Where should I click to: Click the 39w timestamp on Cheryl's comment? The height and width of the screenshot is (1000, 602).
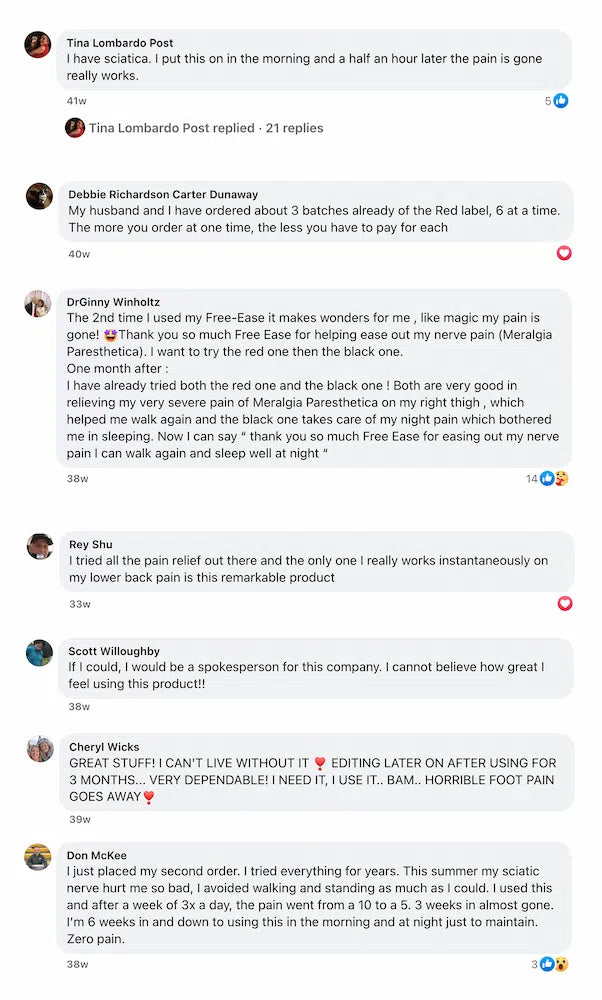[79, 819]
